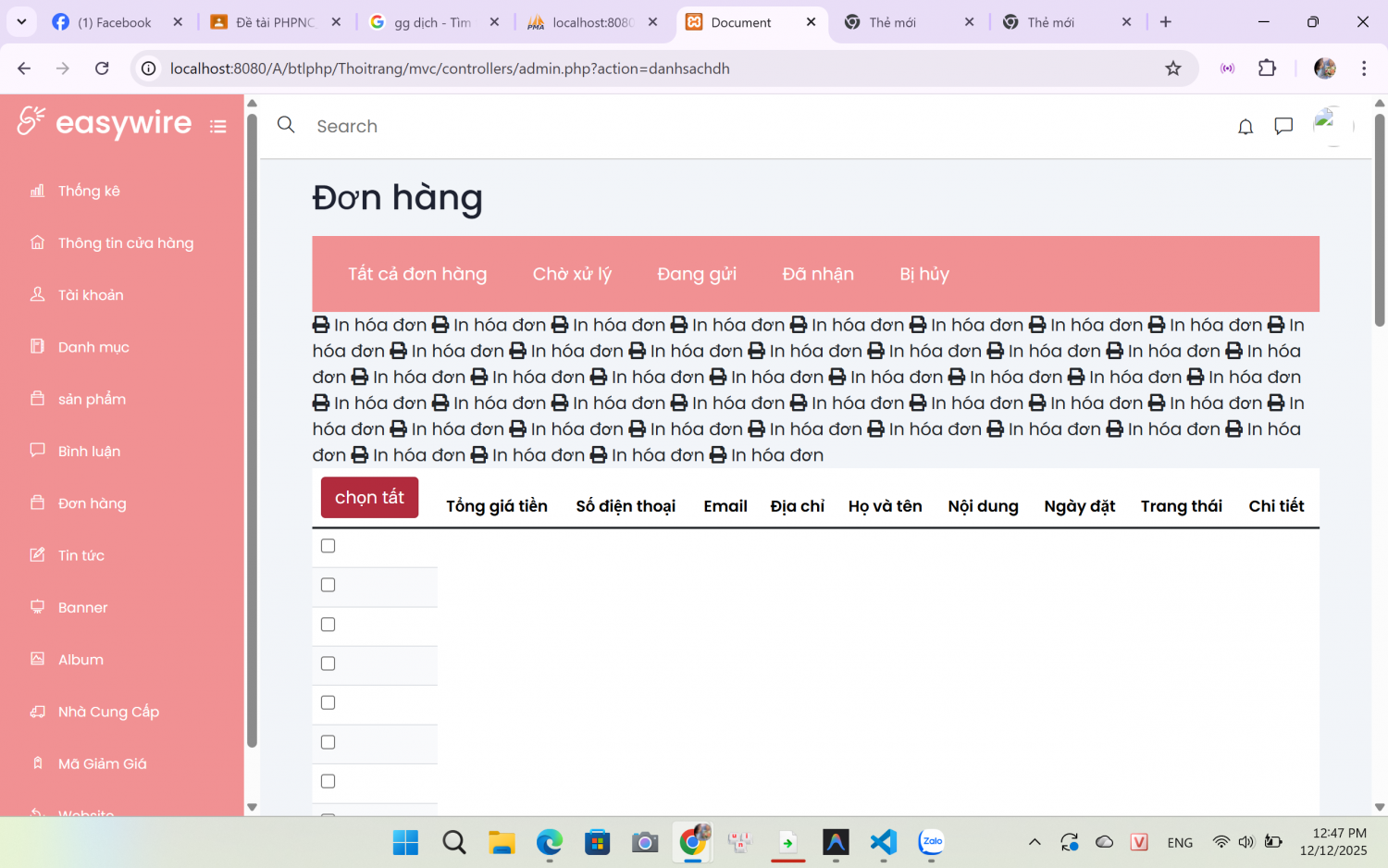Open the Chrome tab search dropdown
This screenshot has height=868, width=1388.
[21, 22]
